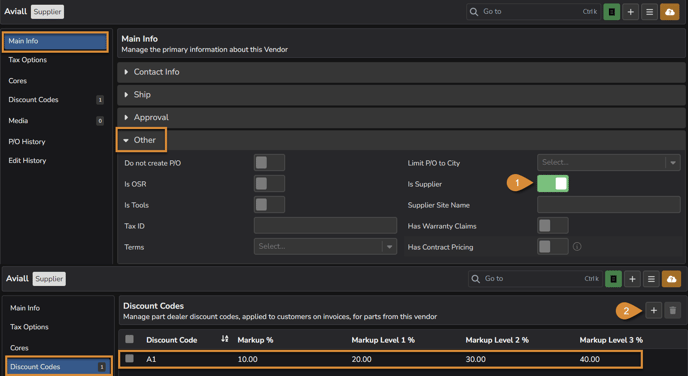Disable the Is Supplier toggle

tap(552, 183)
